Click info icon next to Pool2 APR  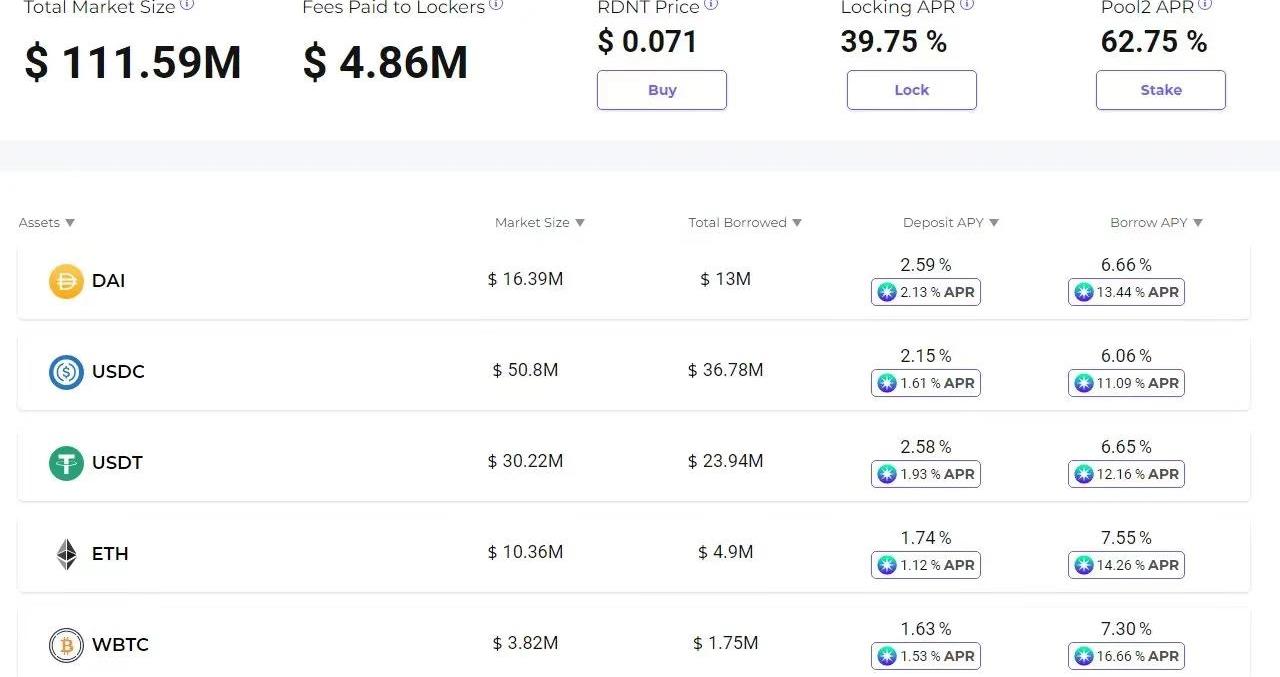point(1205,5)
